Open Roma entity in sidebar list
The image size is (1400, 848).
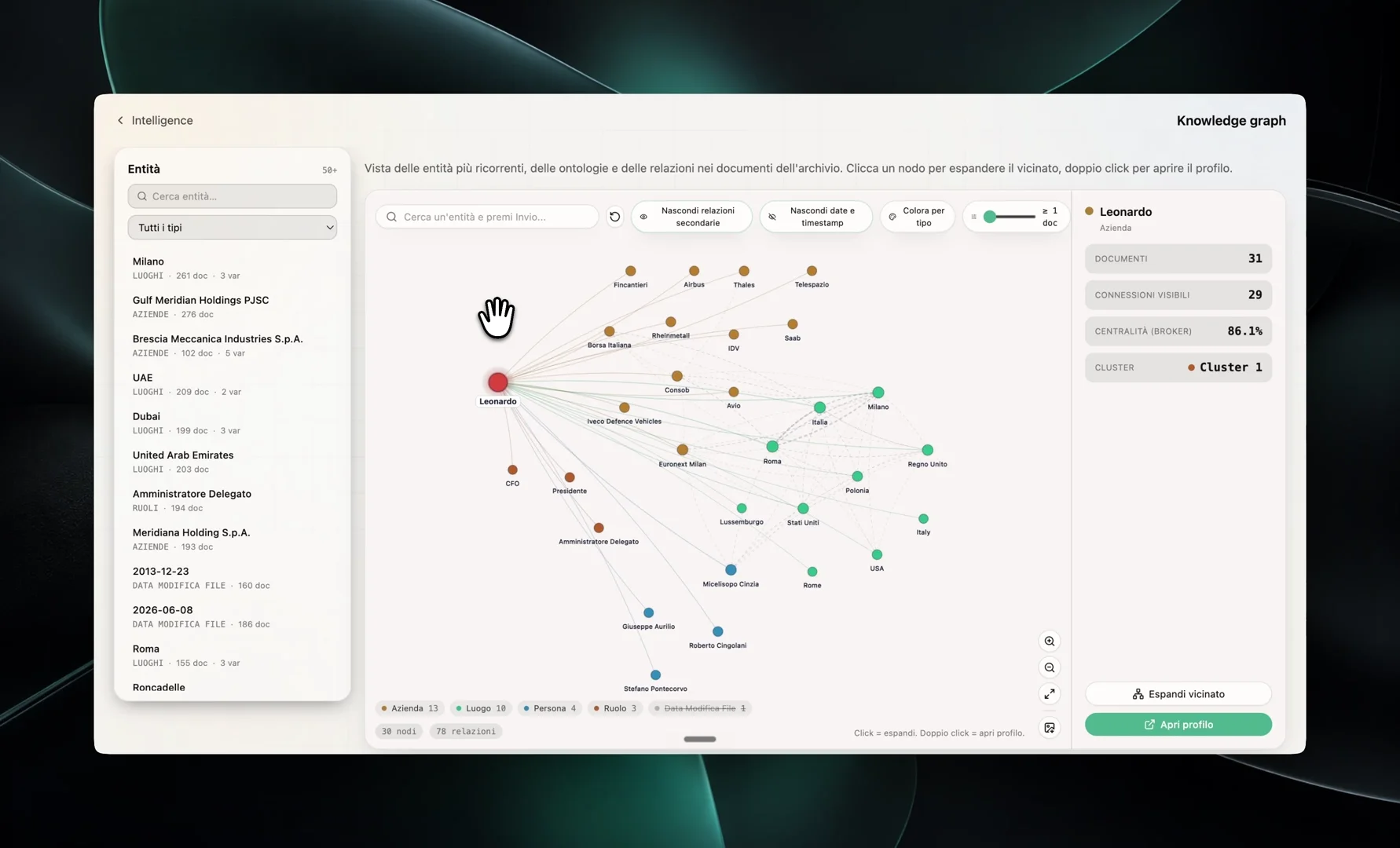coord(233,655)
